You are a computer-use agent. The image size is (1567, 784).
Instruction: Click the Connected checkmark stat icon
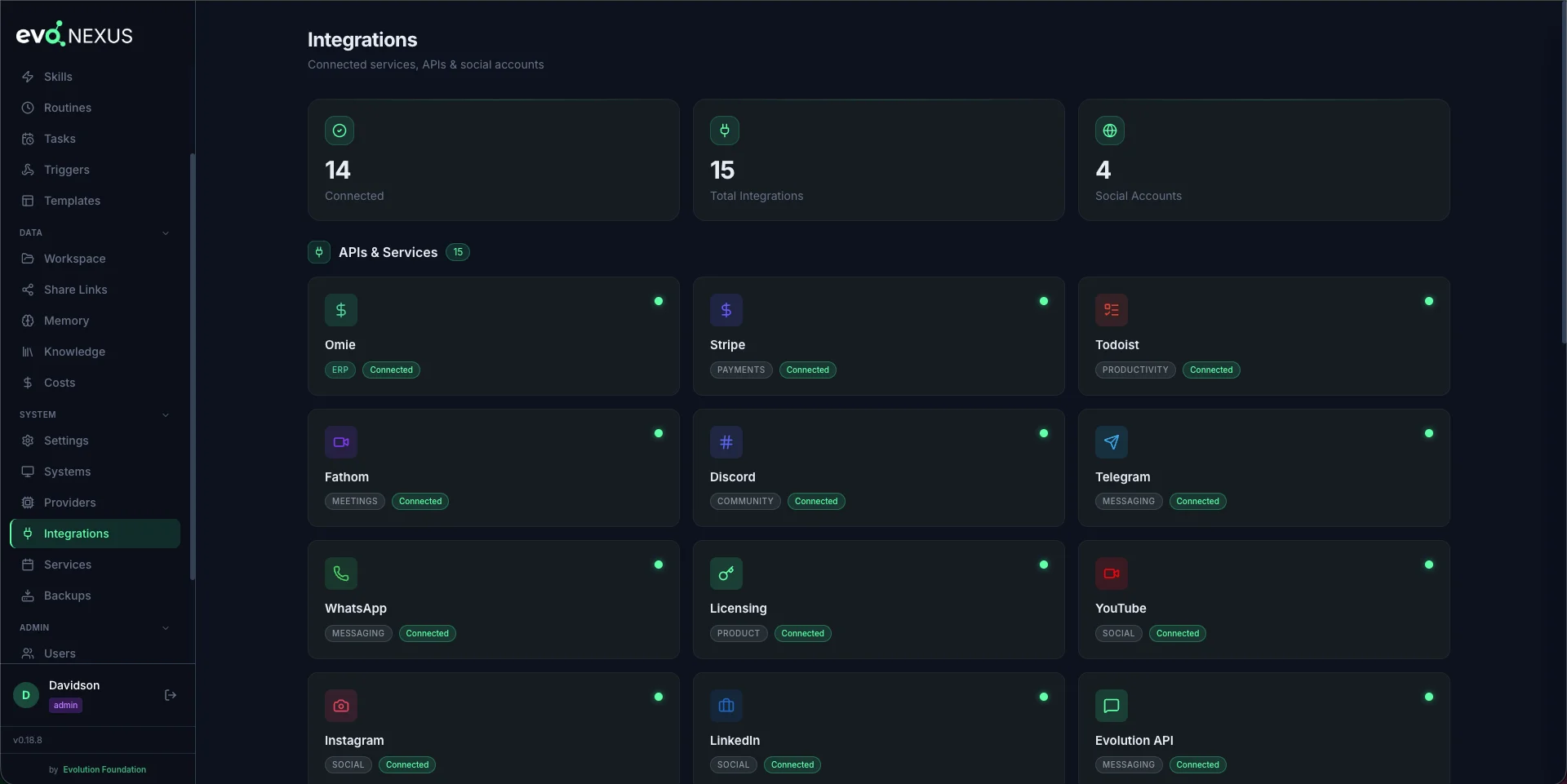tap(340, 131)
